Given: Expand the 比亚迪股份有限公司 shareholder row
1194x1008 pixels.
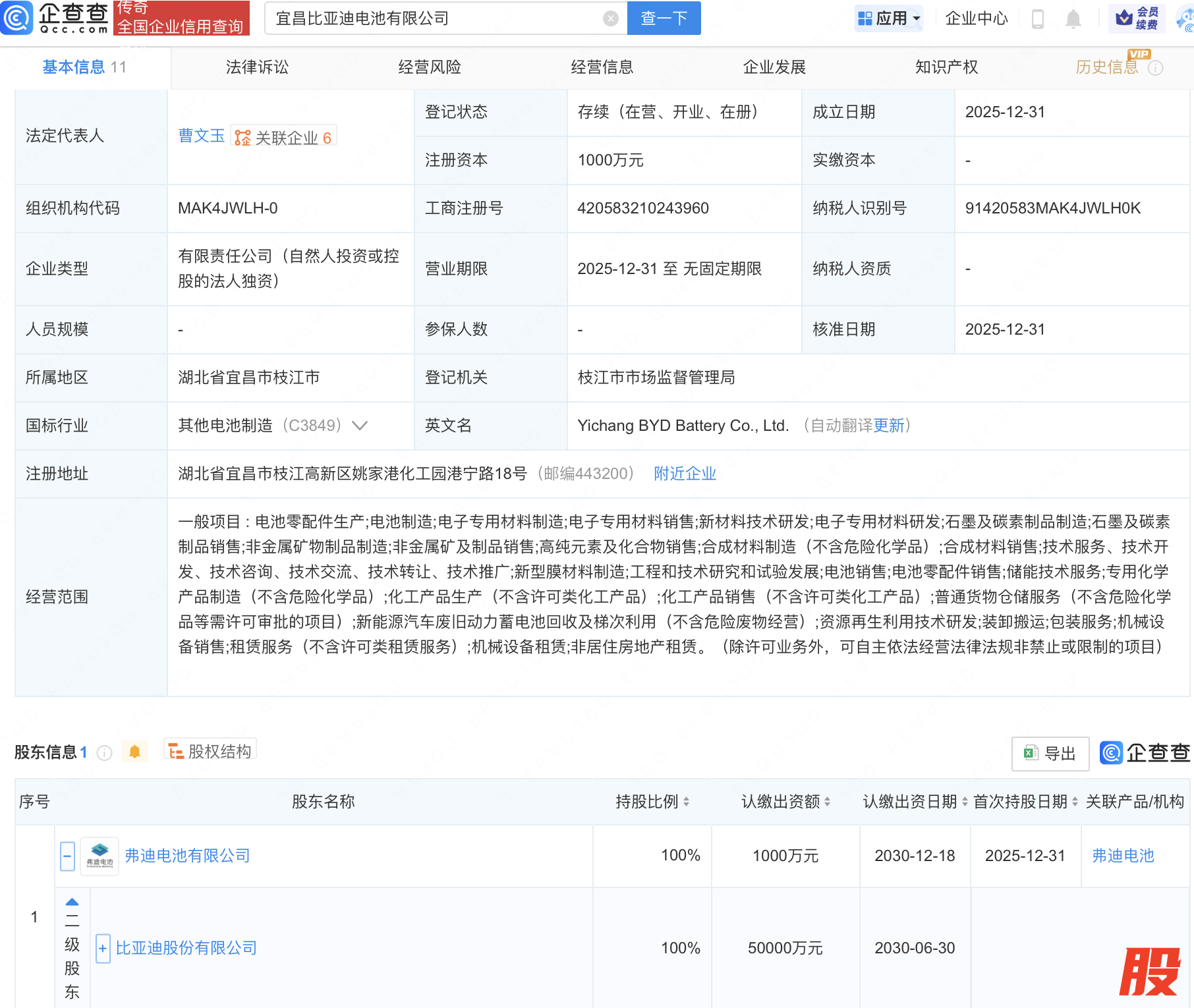Looking at the screenshot, I should pos(103,949).
